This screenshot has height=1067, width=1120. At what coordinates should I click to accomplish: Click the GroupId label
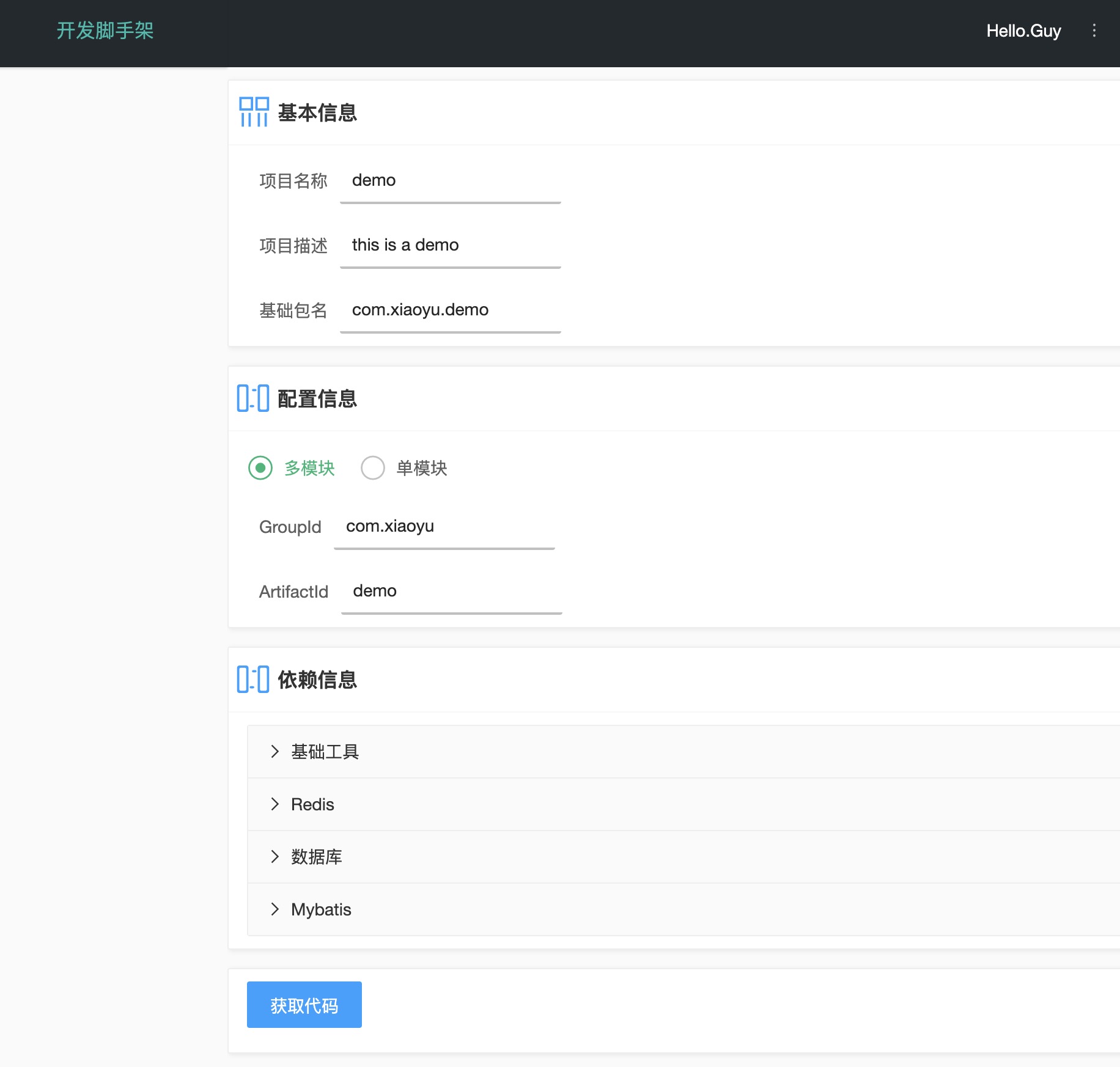(290, 527)
